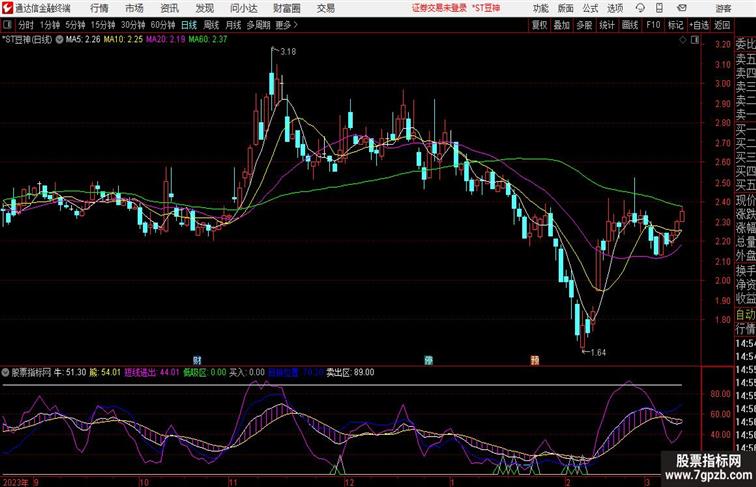
Task: Open the 问小达 menu
Action: click(x=244, y=8)
